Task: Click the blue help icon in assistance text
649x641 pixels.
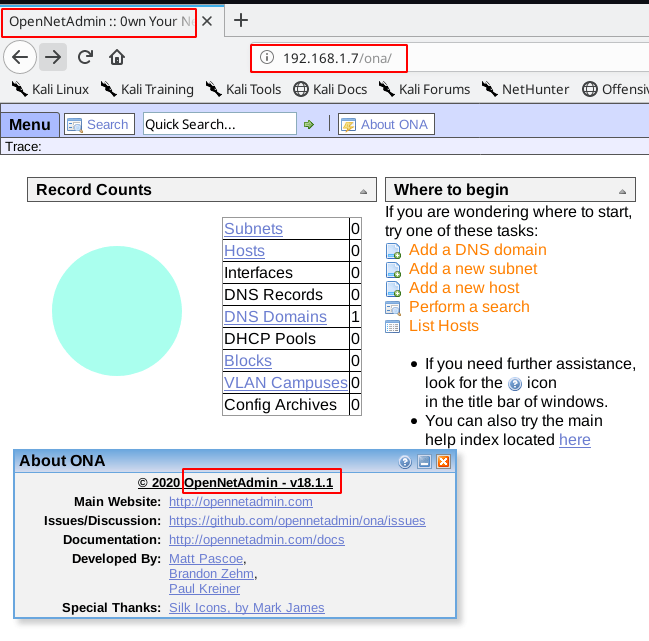Action: (x=515, y=384)
